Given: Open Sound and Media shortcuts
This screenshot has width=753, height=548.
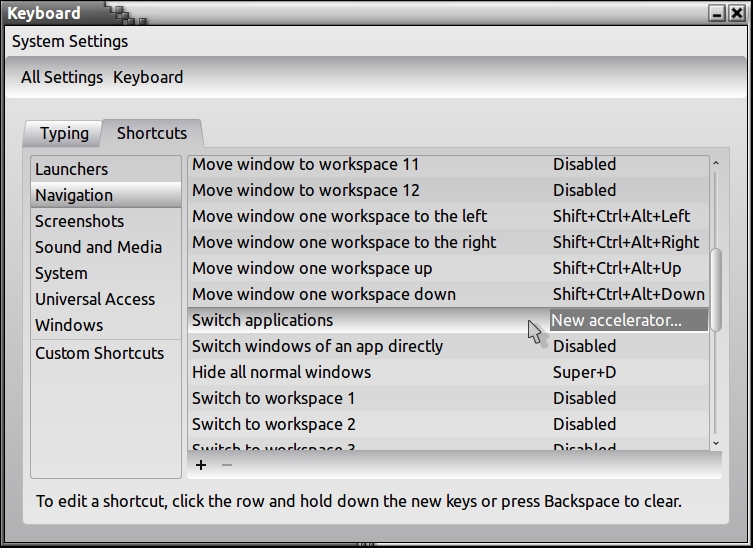Looking at the screenshot, I should point(98,247).
